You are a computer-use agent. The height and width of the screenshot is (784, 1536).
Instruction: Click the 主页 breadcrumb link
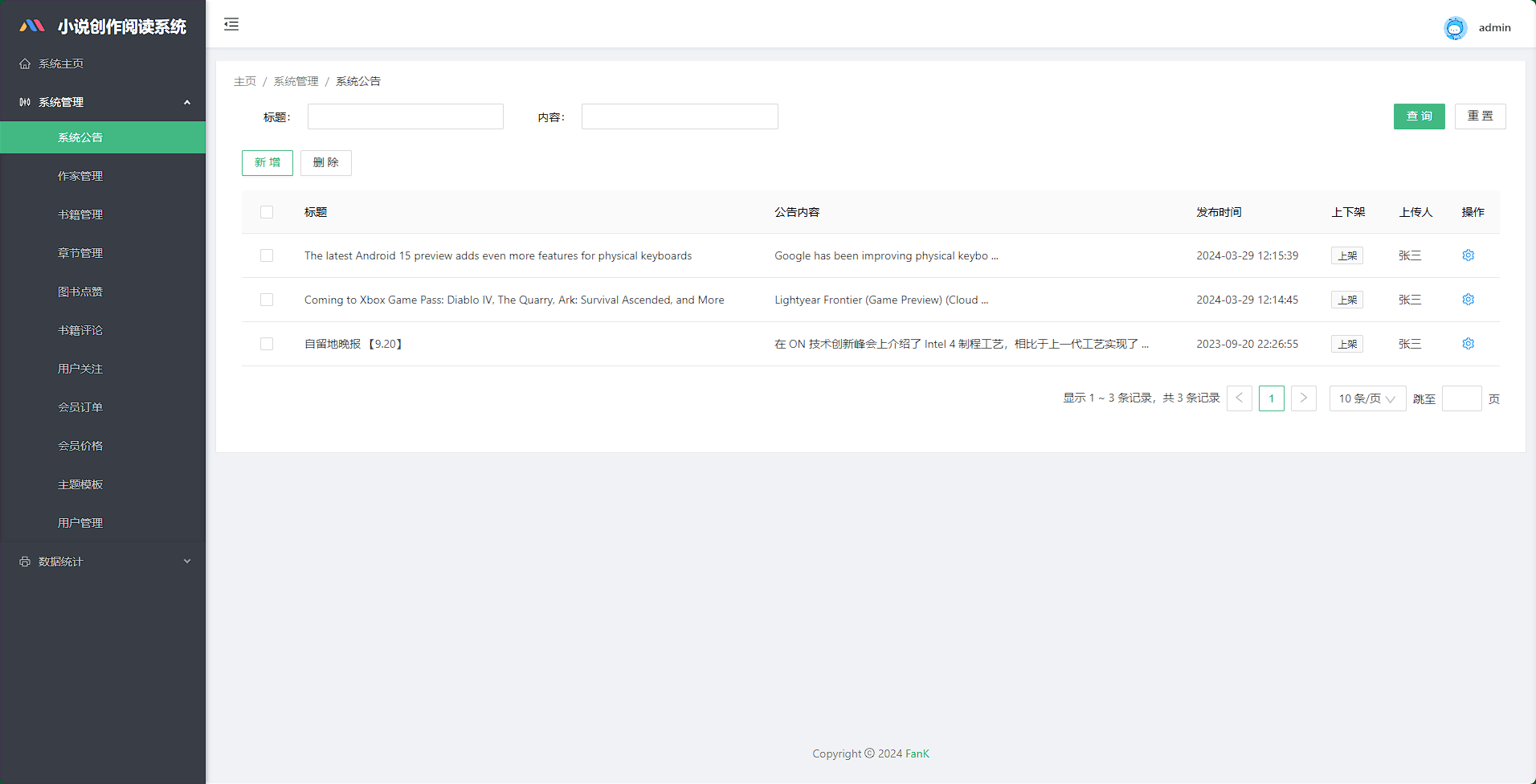pyautogui.click(x=245, y=81)
